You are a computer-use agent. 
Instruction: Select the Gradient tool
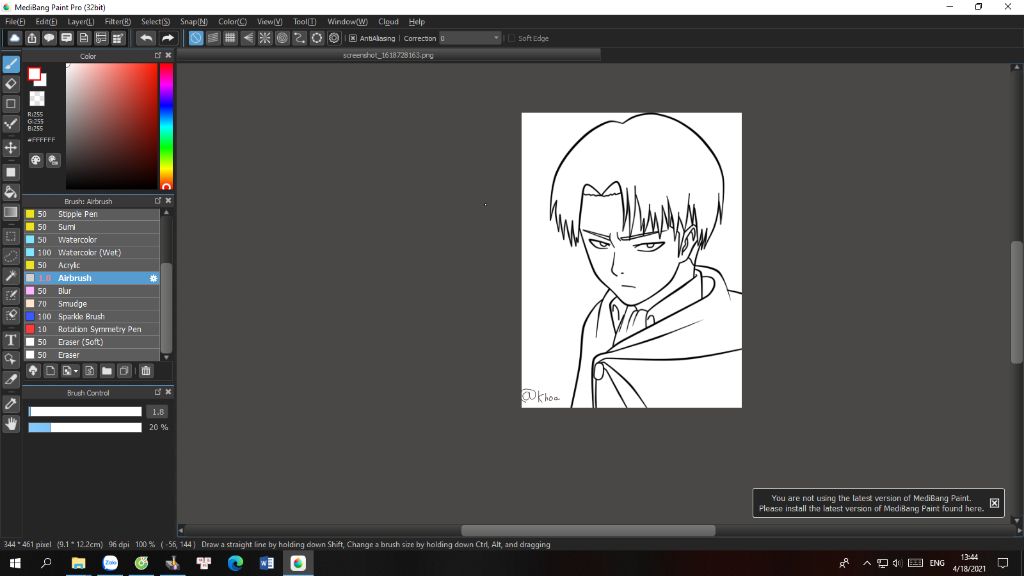point(11,212)
